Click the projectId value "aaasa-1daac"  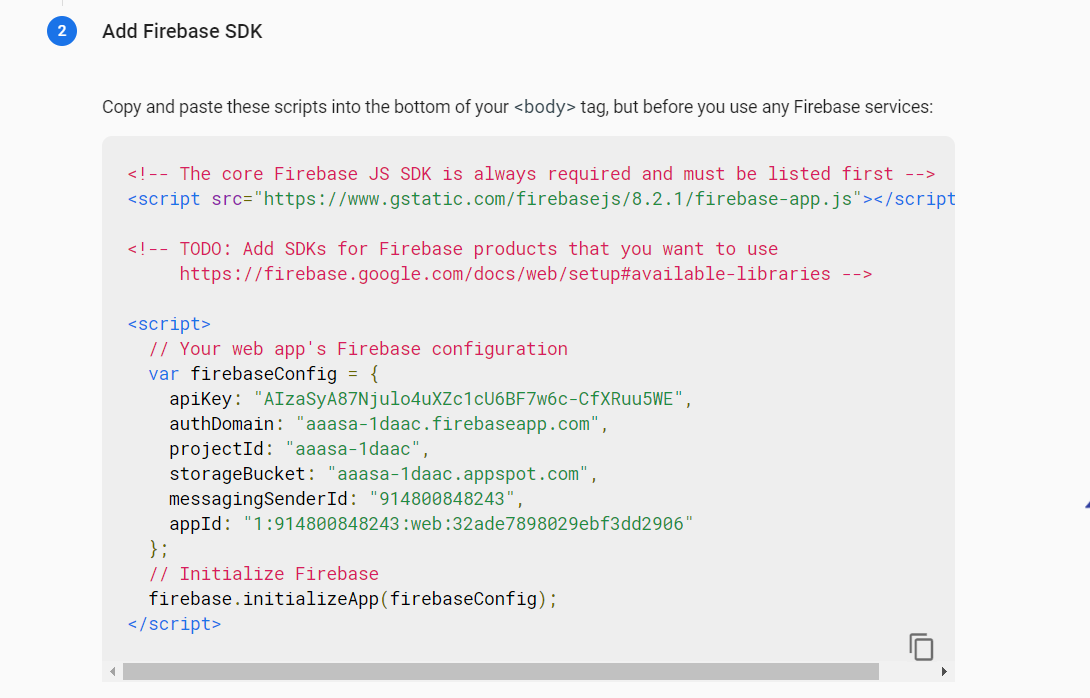(x=353, y=449)
